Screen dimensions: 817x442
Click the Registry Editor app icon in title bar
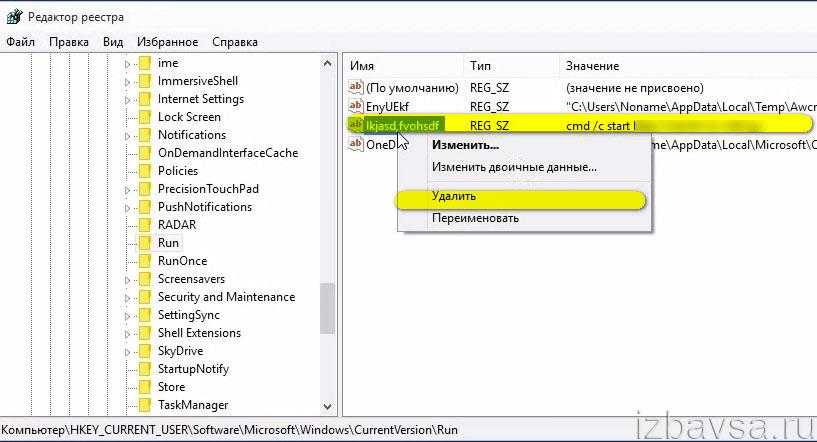(14, 15)
